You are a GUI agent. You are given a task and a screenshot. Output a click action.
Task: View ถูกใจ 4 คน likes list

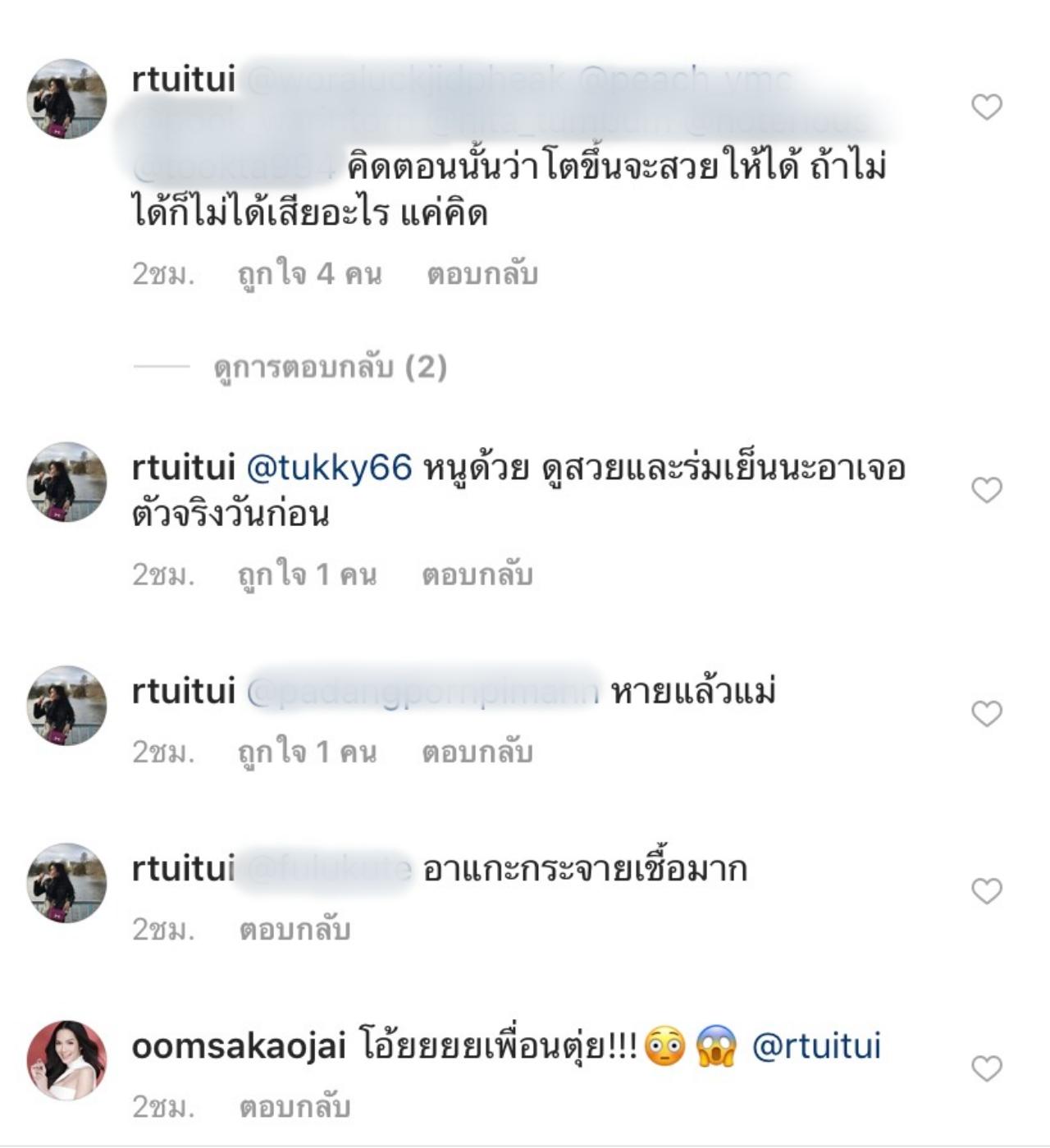309,273
